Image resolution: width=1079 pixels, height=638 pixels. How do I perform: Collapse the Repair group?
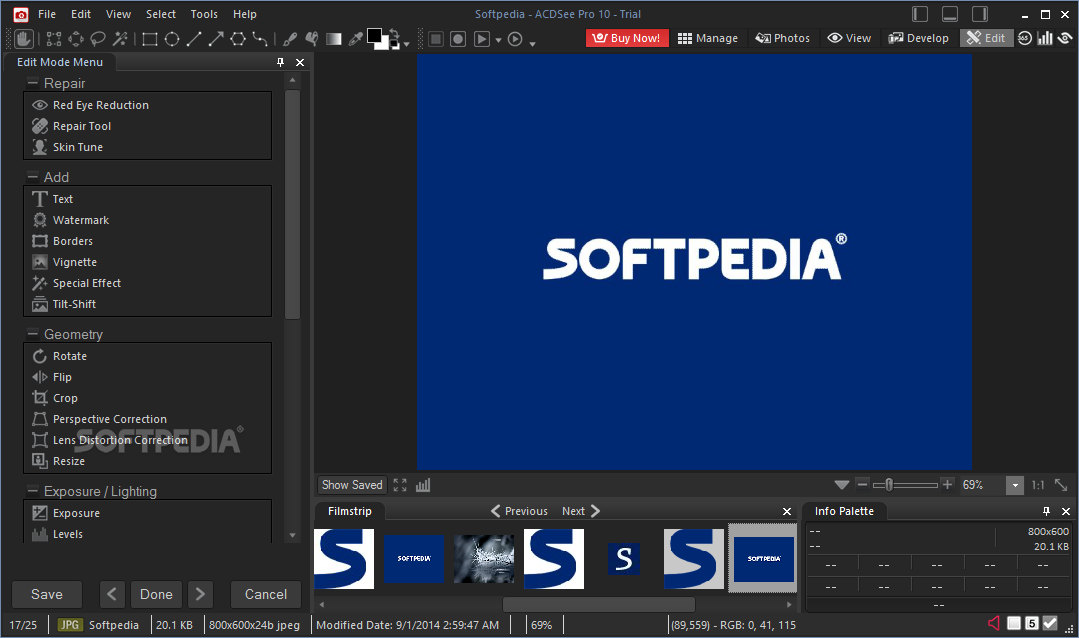coord(32,83)
